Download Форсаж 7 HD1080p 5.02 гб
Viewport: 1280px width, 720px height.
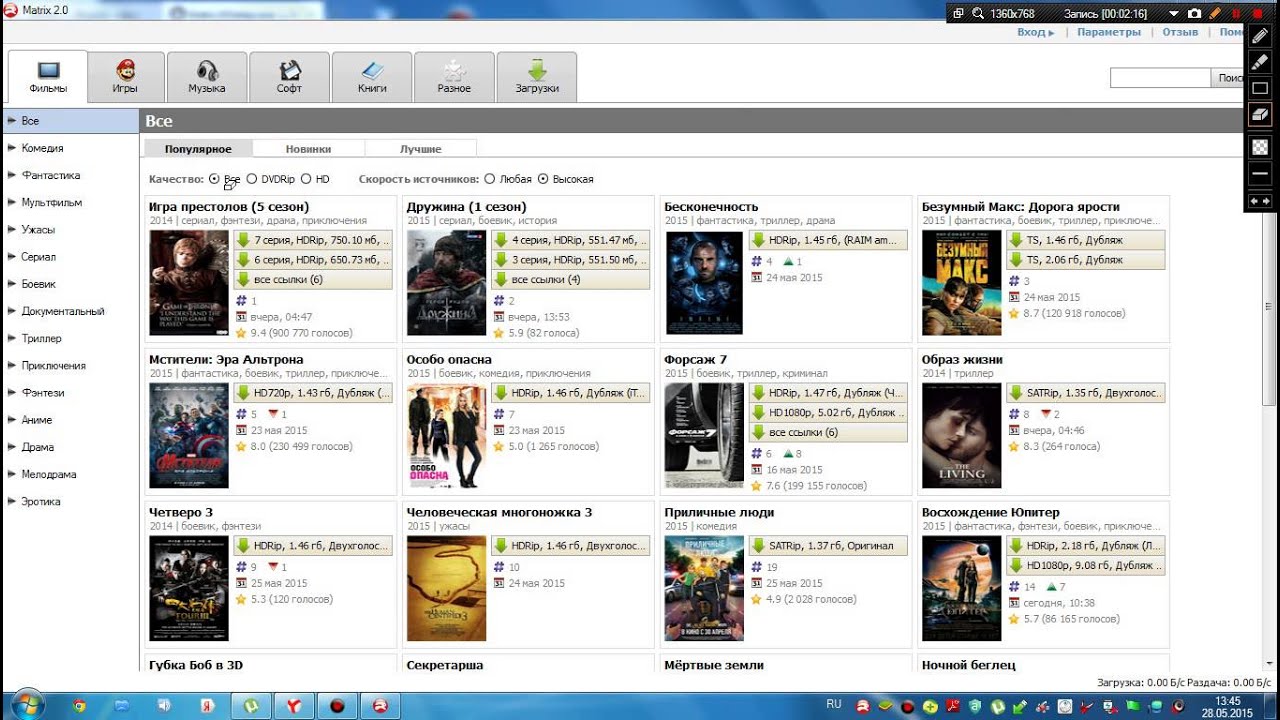tap(828, 413)
